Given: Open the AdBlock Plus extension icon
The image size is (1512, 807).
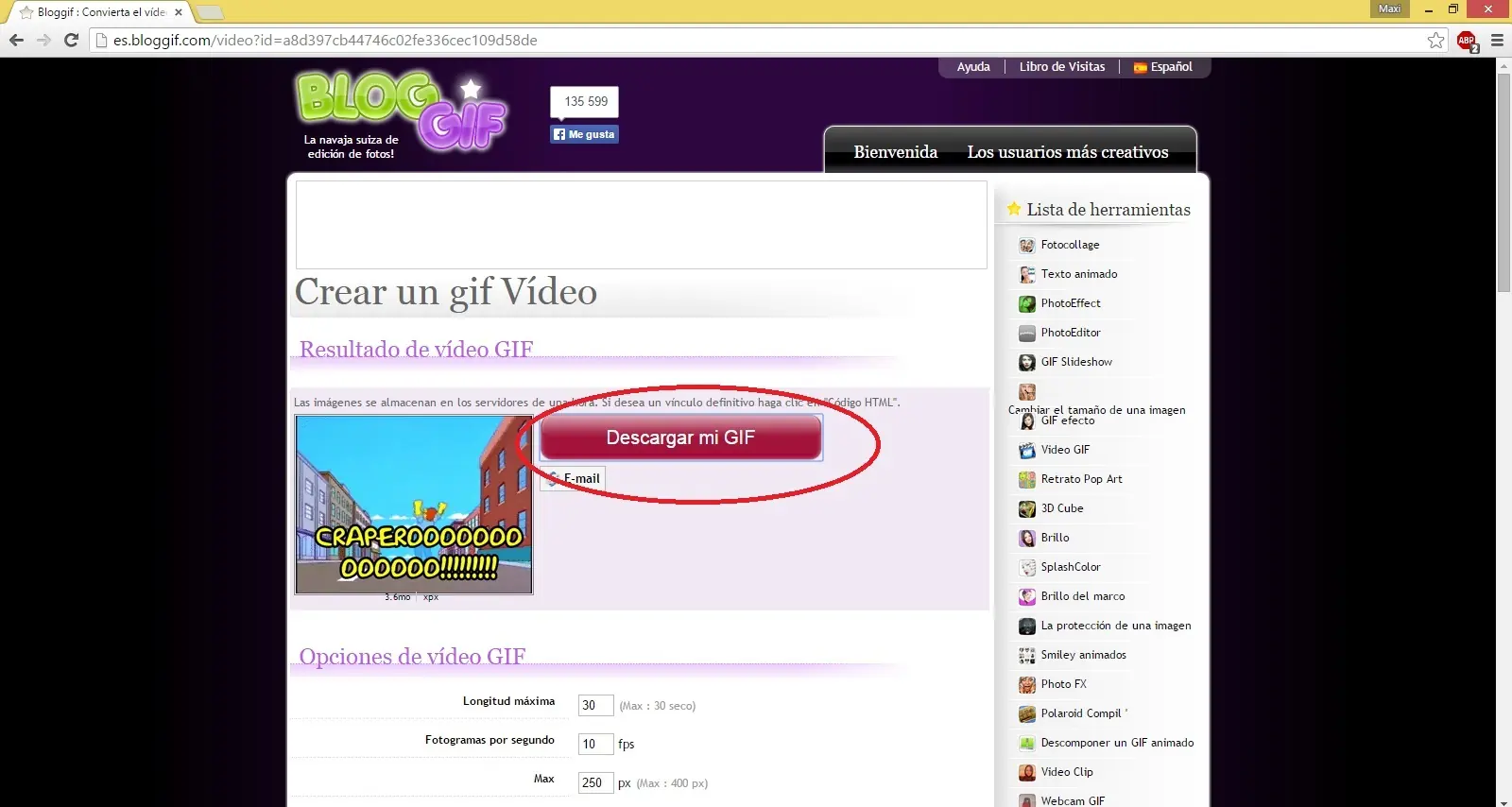Looking at the screenshot, I should pos(1467,41).
